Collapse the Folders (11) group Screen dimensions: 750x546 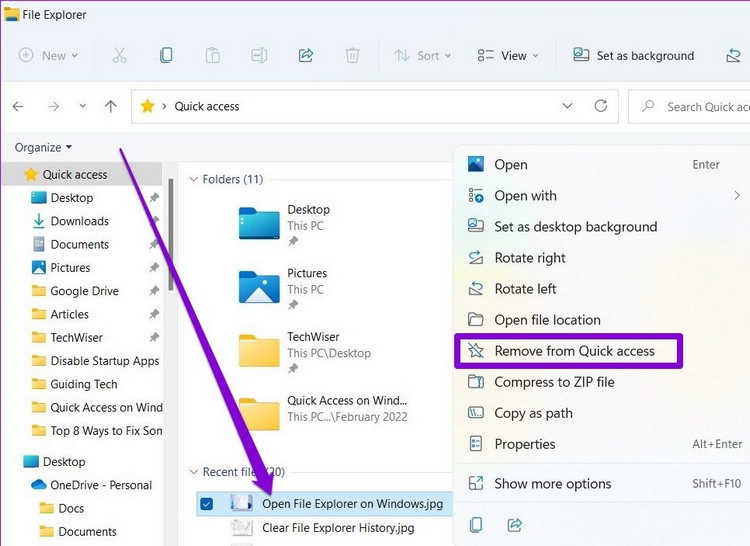(194, 179)
